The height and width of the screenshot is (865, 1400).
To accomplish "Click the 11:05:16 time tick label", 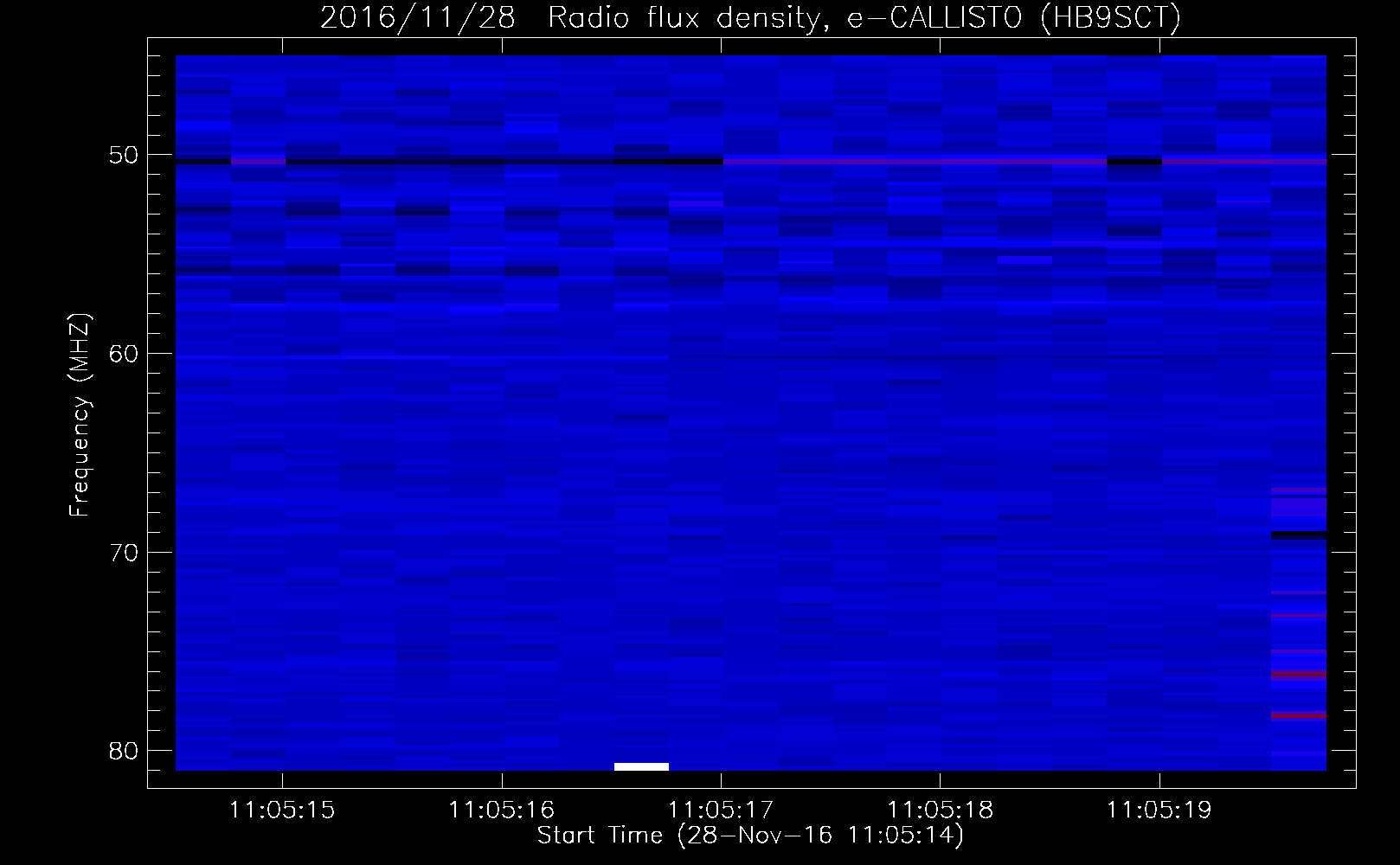I will tap(501, 811).
